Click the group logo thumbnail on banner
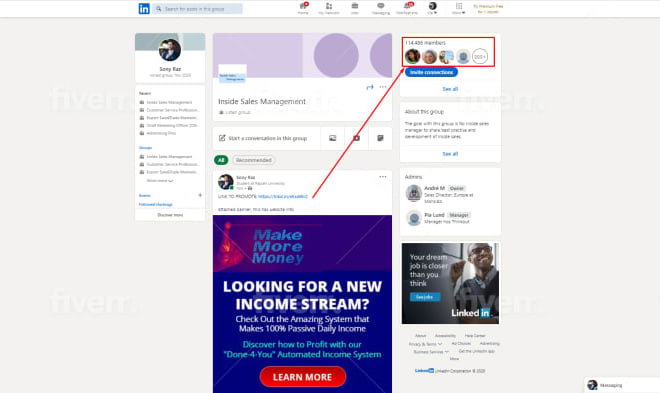 pyautogui.click(x=232, y=74)
